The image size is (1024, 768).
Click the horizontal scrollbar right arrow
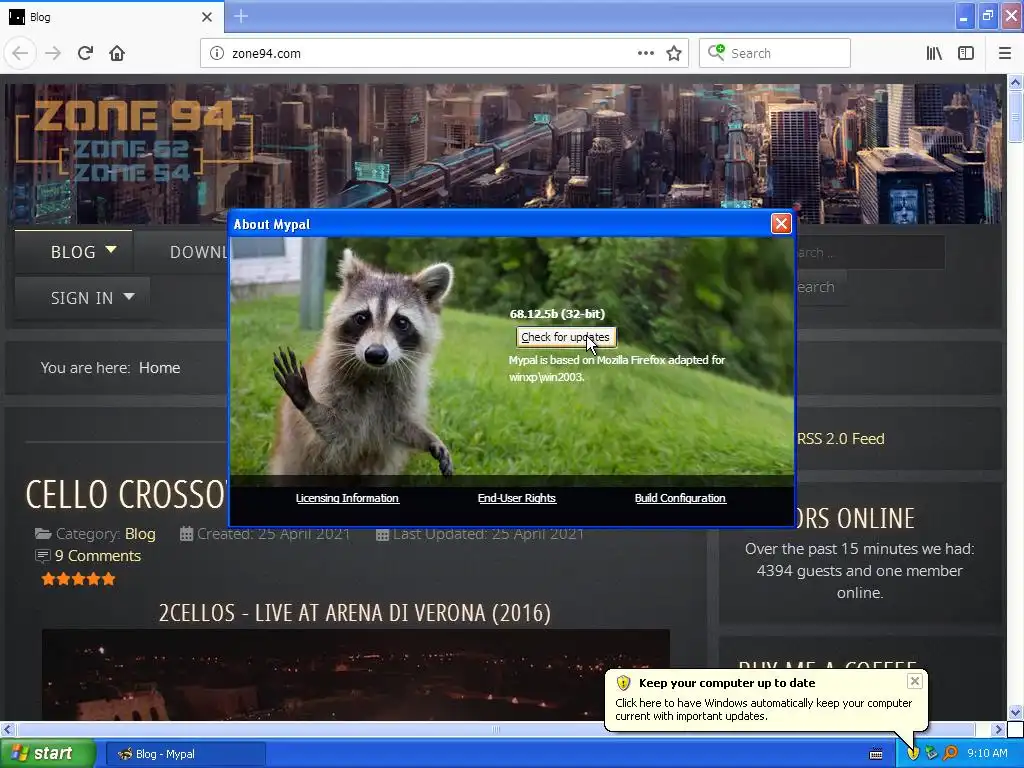tap(998, 729)
